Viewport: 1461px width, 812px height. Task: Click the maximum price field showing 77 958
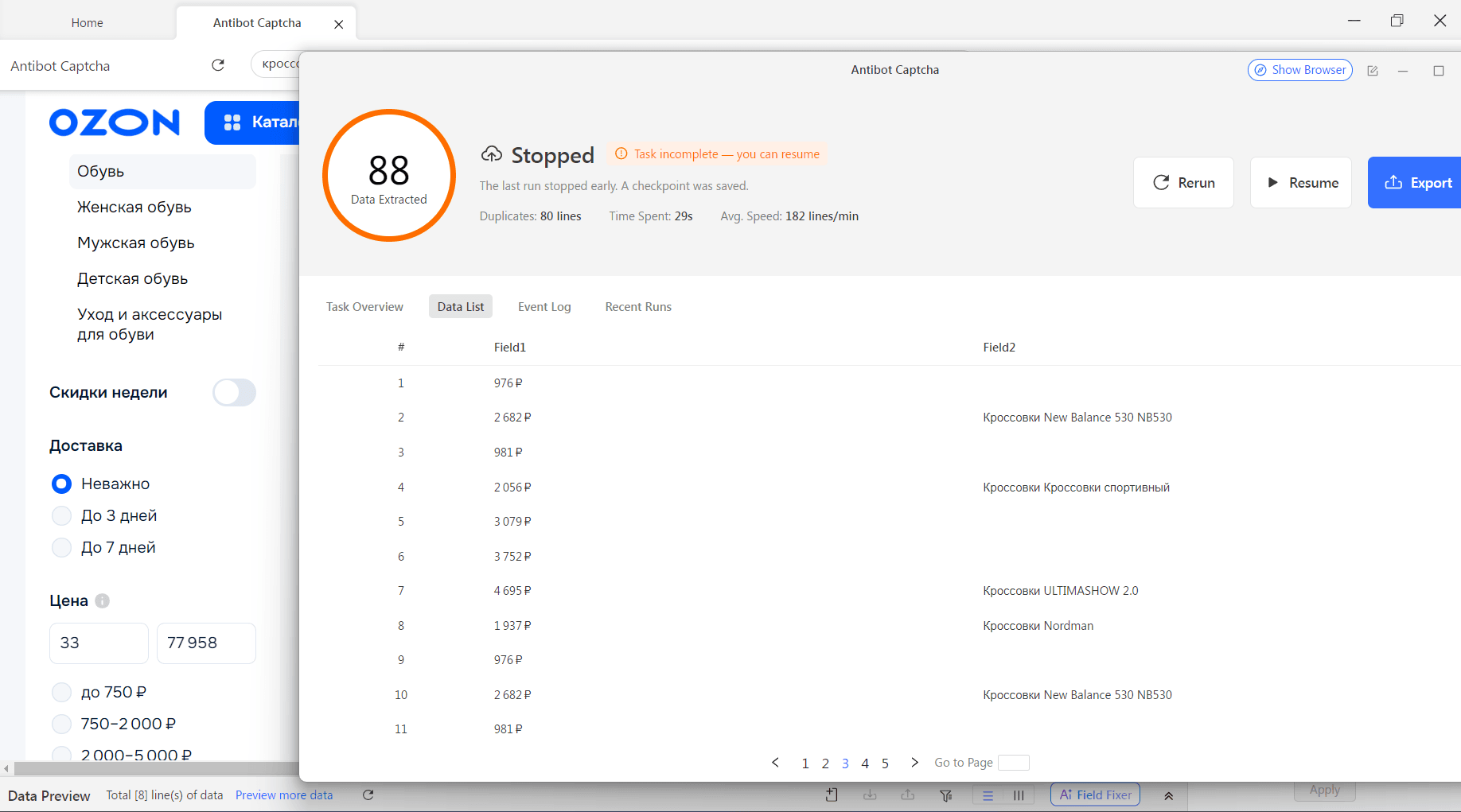pyautogui.click(x=206, y=643)
